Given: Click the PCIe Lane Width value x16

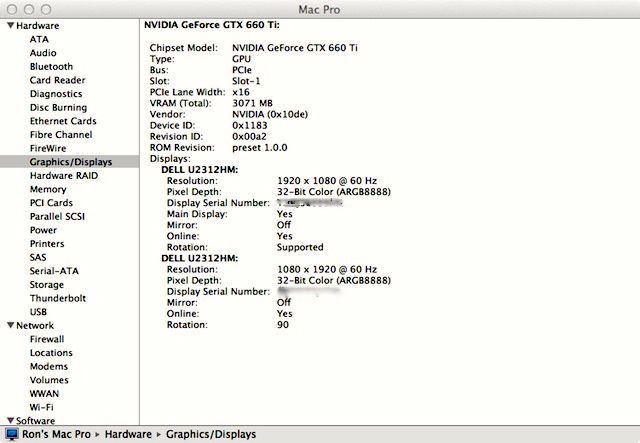Looking at the screenshot, I should point(241,92).
